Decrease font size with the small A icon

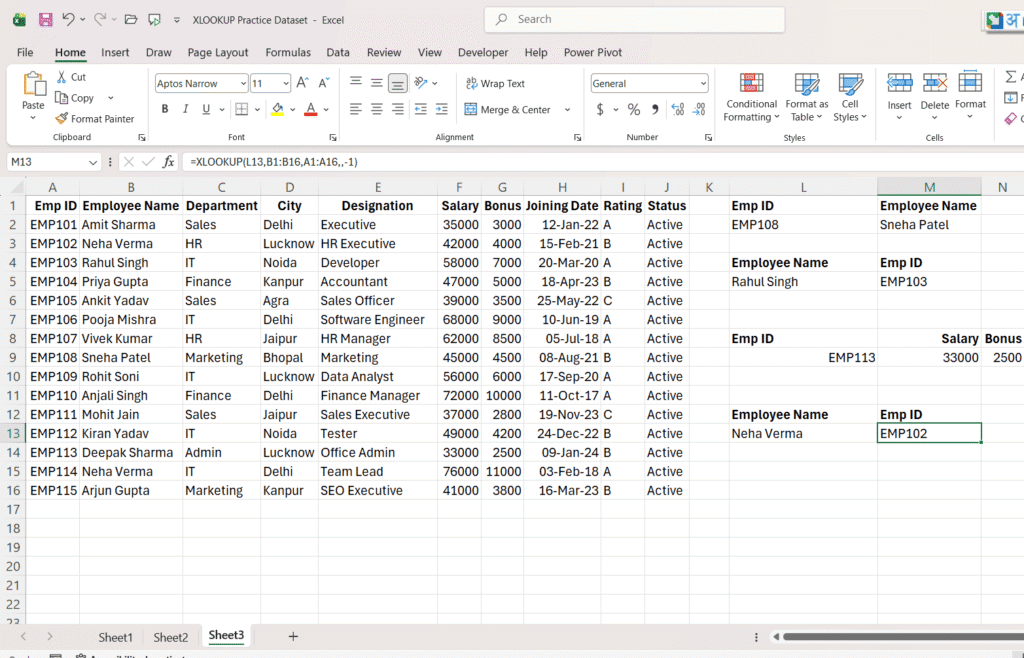pos(324,83)
